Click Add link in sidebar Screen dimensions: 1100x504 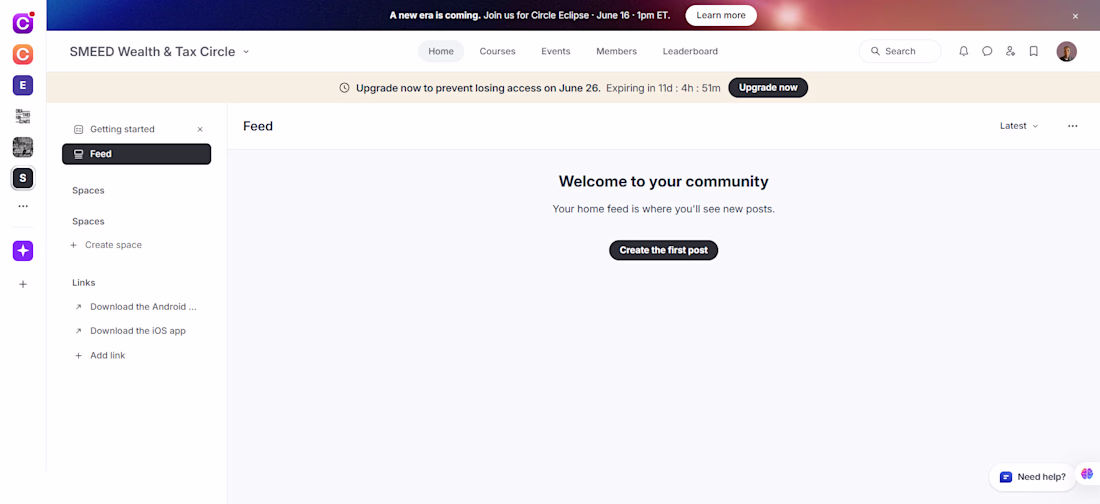point(100,355)
